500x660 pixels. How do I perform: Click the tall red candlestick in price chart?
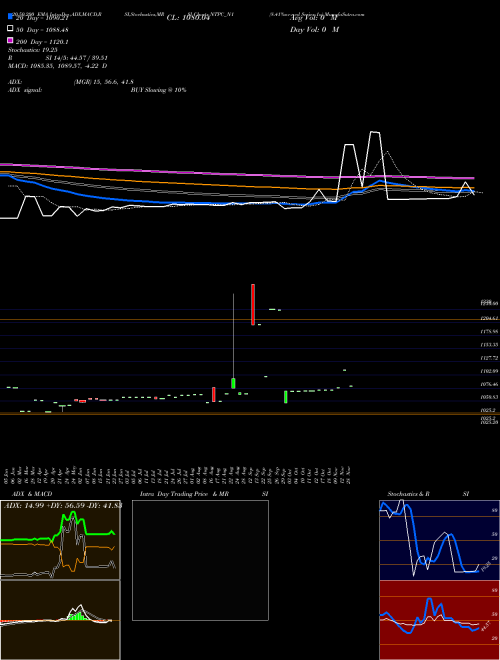click(x=253, y=304)
